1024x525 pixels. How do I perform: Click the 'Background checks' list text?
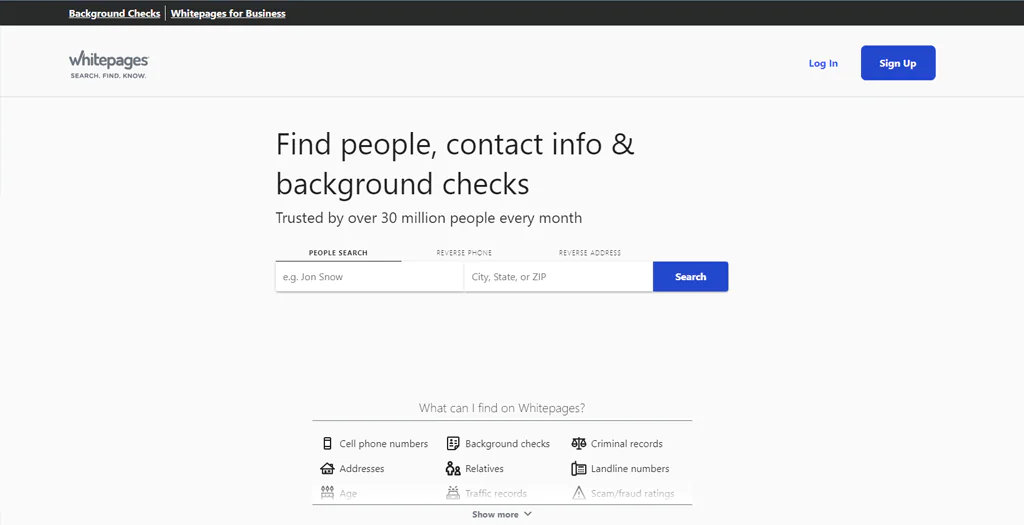point(507,444)
